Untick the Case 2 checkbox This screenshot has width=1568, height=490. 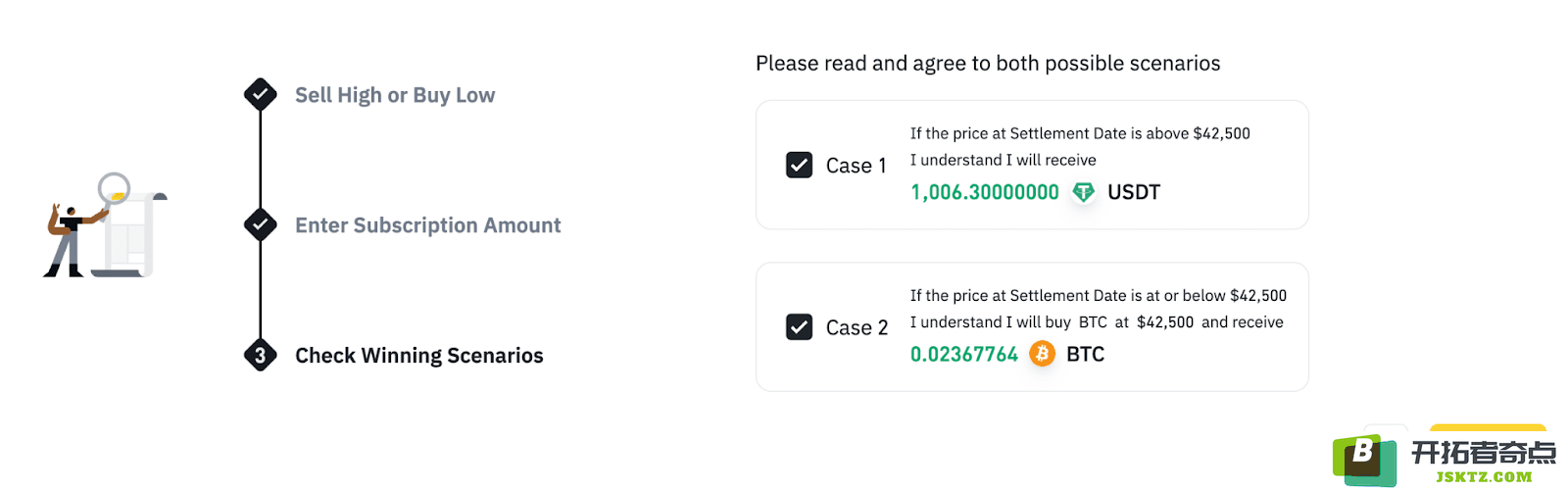tap(799, 326)
